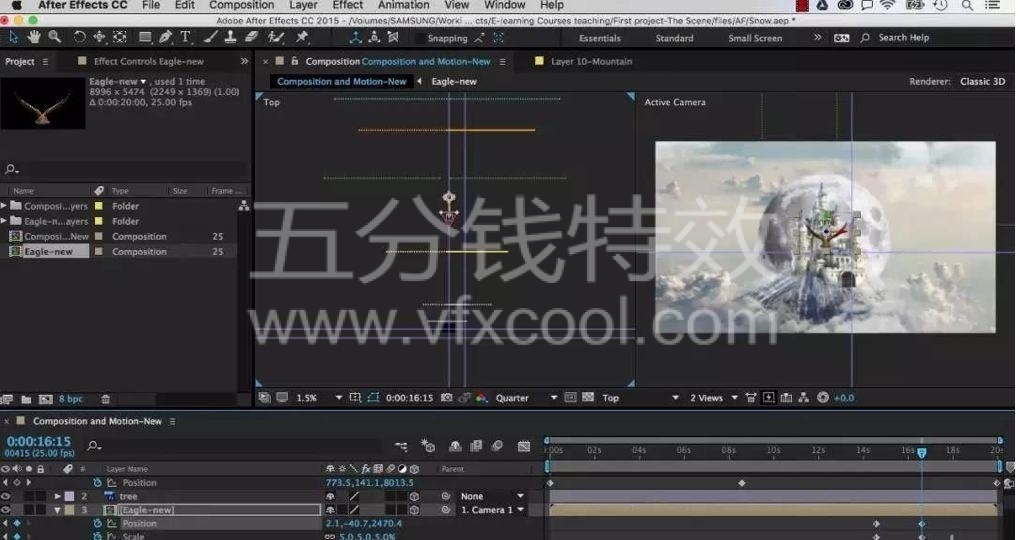Open the Graph Editor in timeline
Viewport: 1020px width, 540px height.
tap(524, 446)
